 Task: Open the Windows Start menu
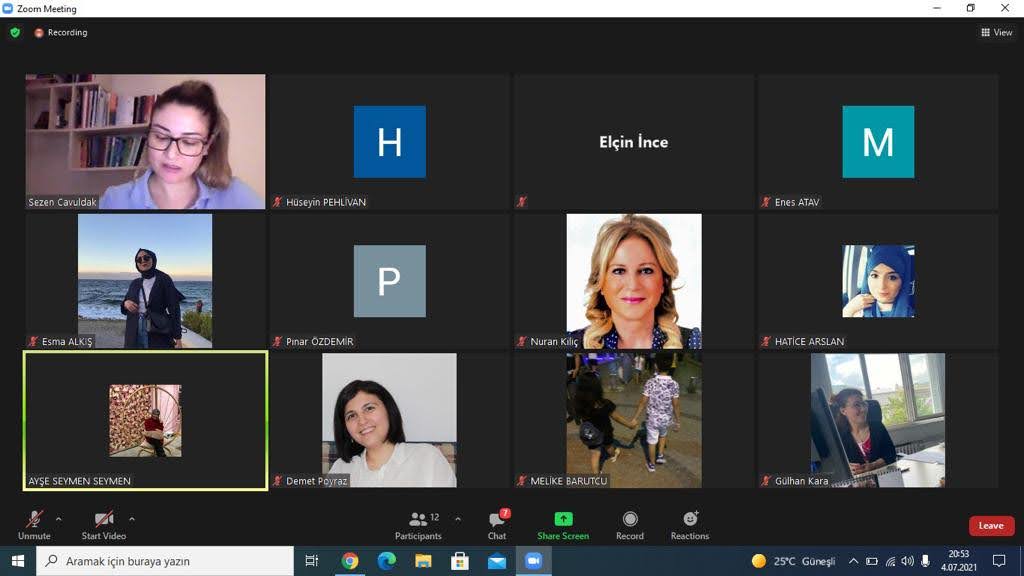tap(17, 561)
